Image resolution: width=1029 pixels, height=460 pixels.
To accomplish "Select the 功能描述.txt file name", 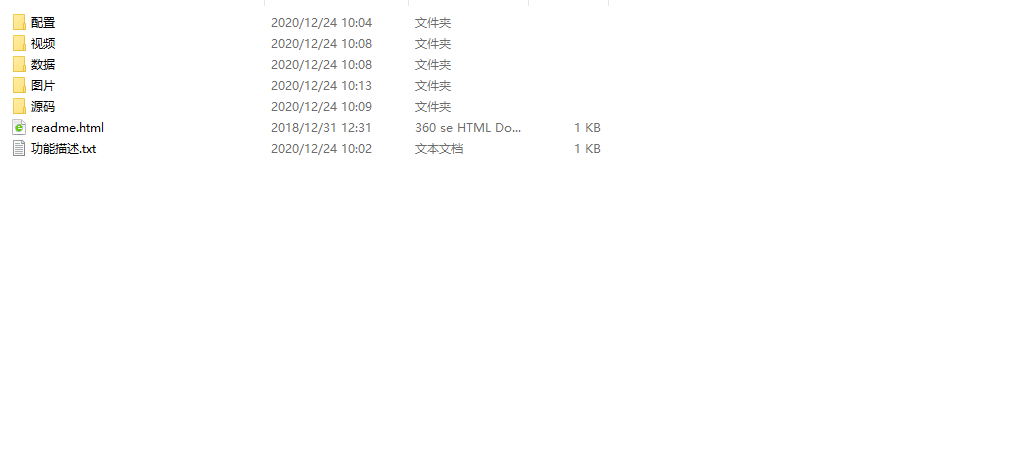I will tap(63, 149).
